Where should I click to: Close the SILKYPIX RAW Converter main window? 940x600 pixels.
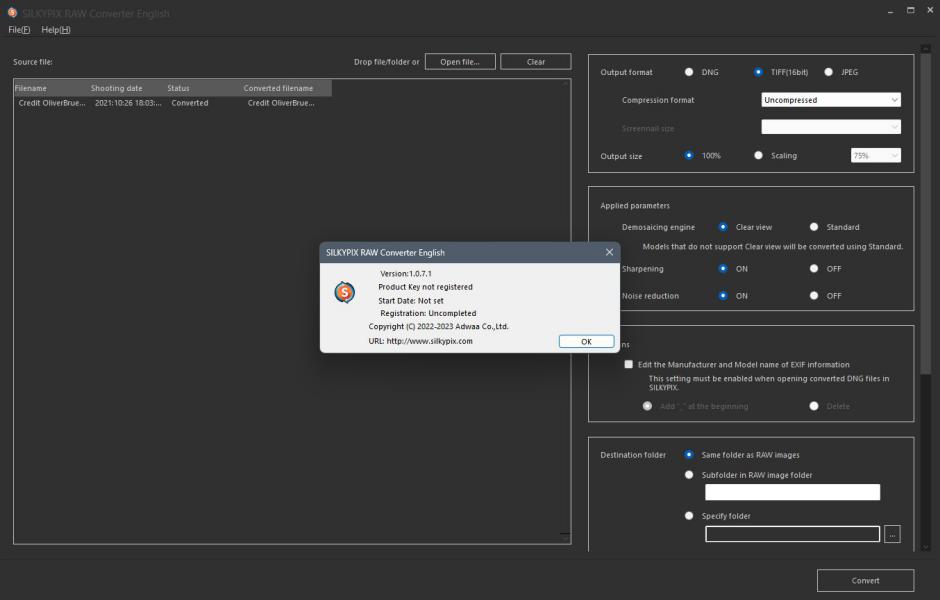[x=930, y=11]
